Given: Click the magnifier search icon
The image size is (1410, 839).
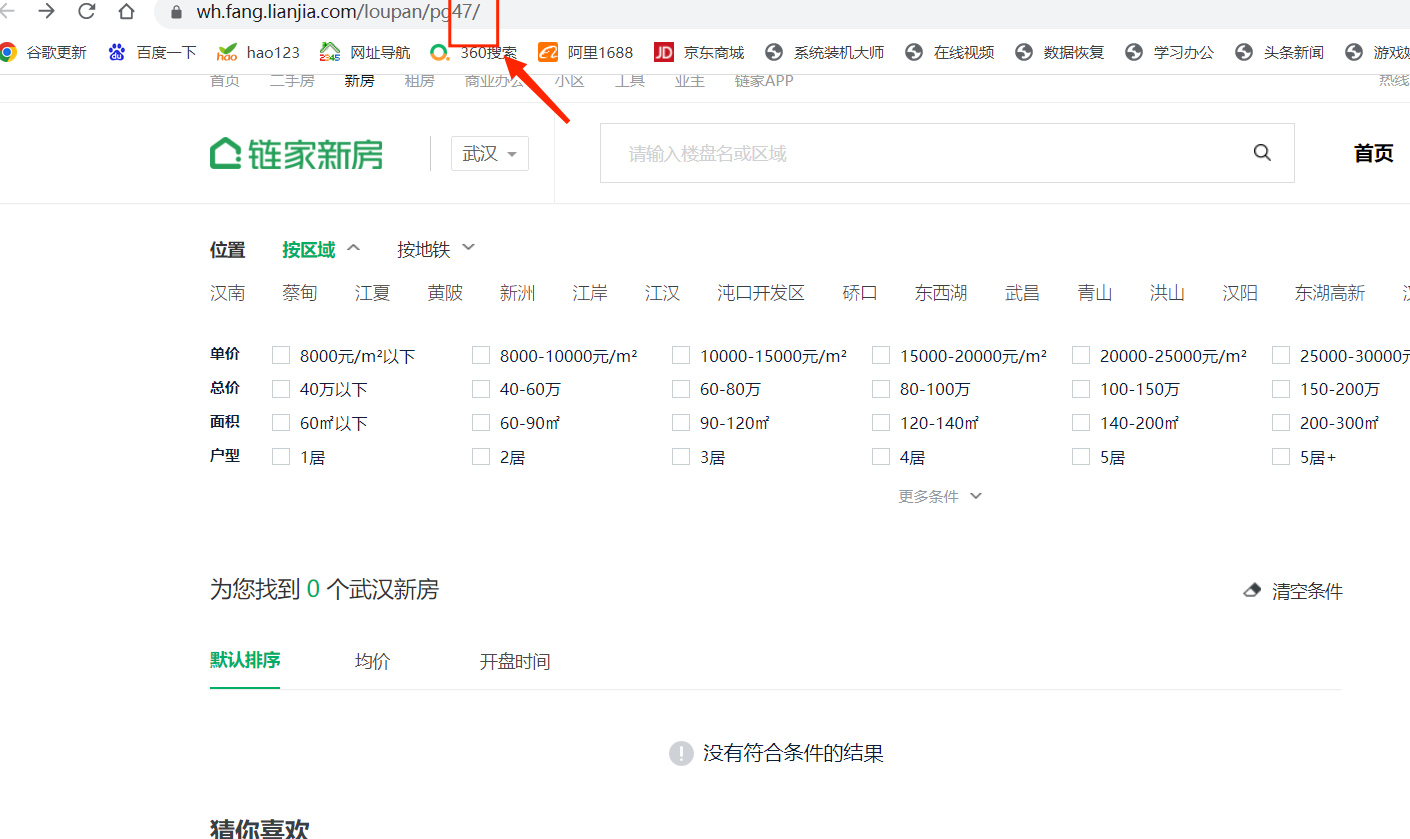Looking at the screenshot, I should click(1262, 153).
